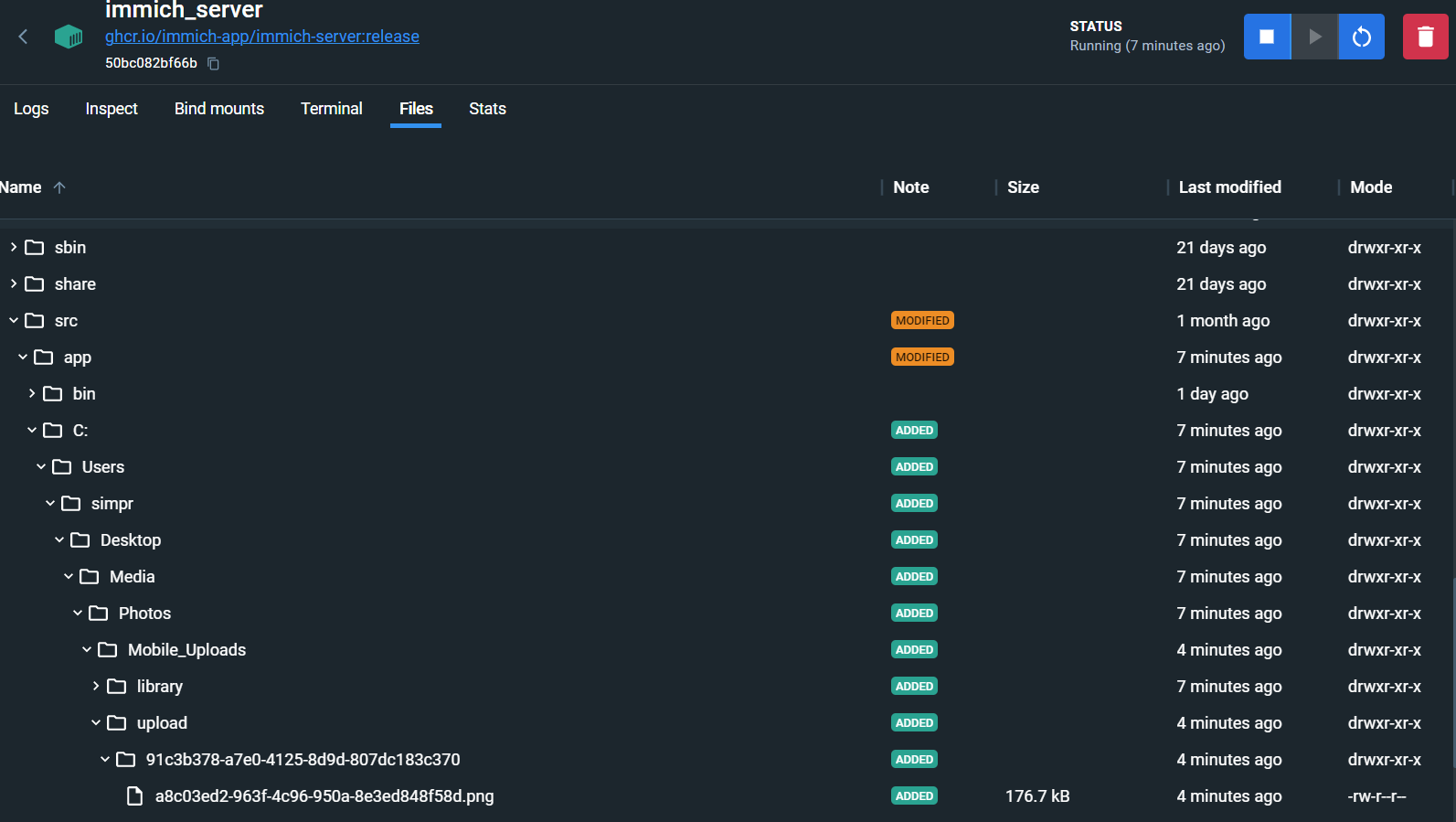Expand the library folder
1456x822 pixels.
pos(96,686)
